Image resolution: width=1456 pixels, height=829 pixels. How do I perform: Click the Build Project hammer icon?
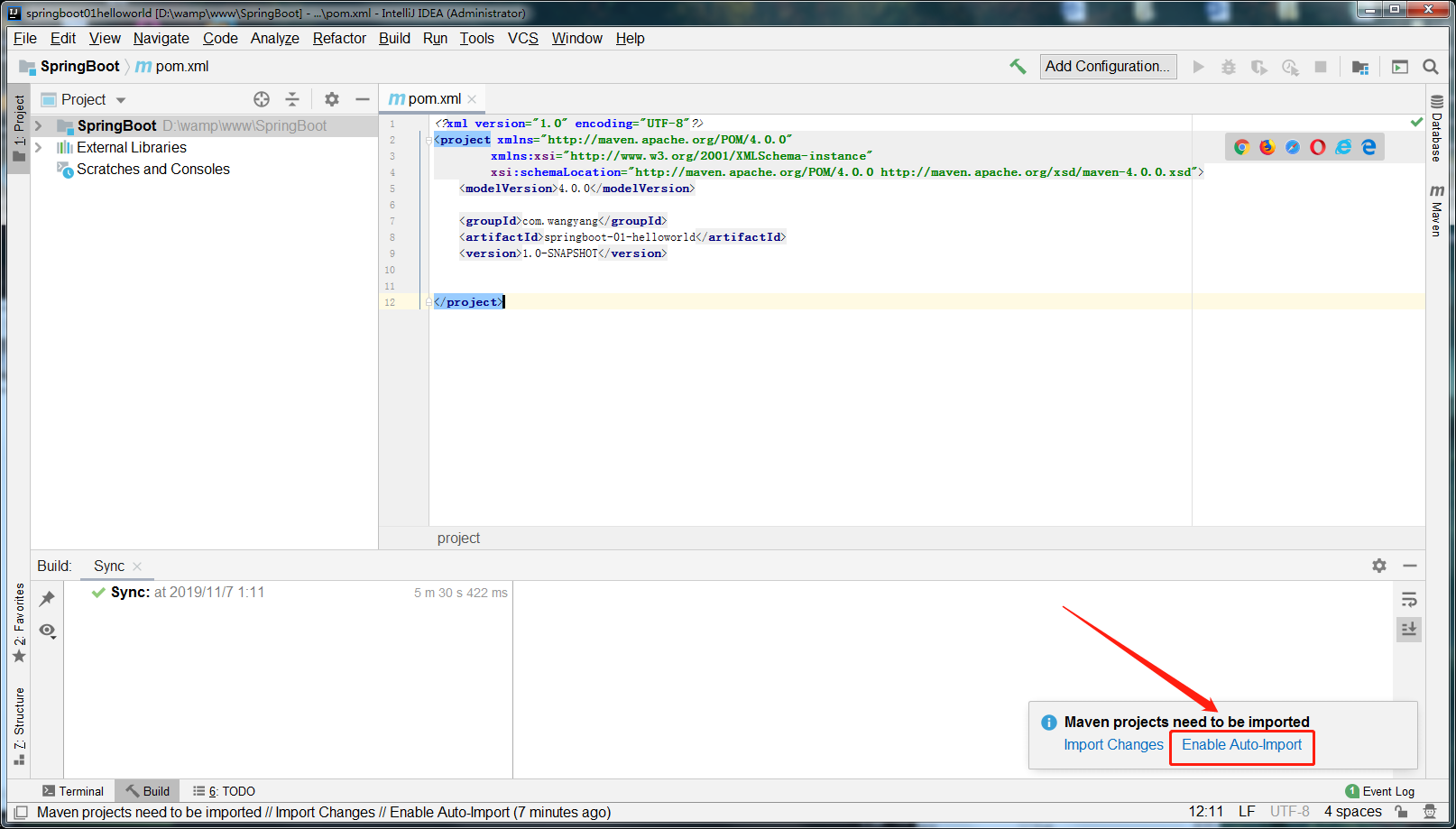1018,66
